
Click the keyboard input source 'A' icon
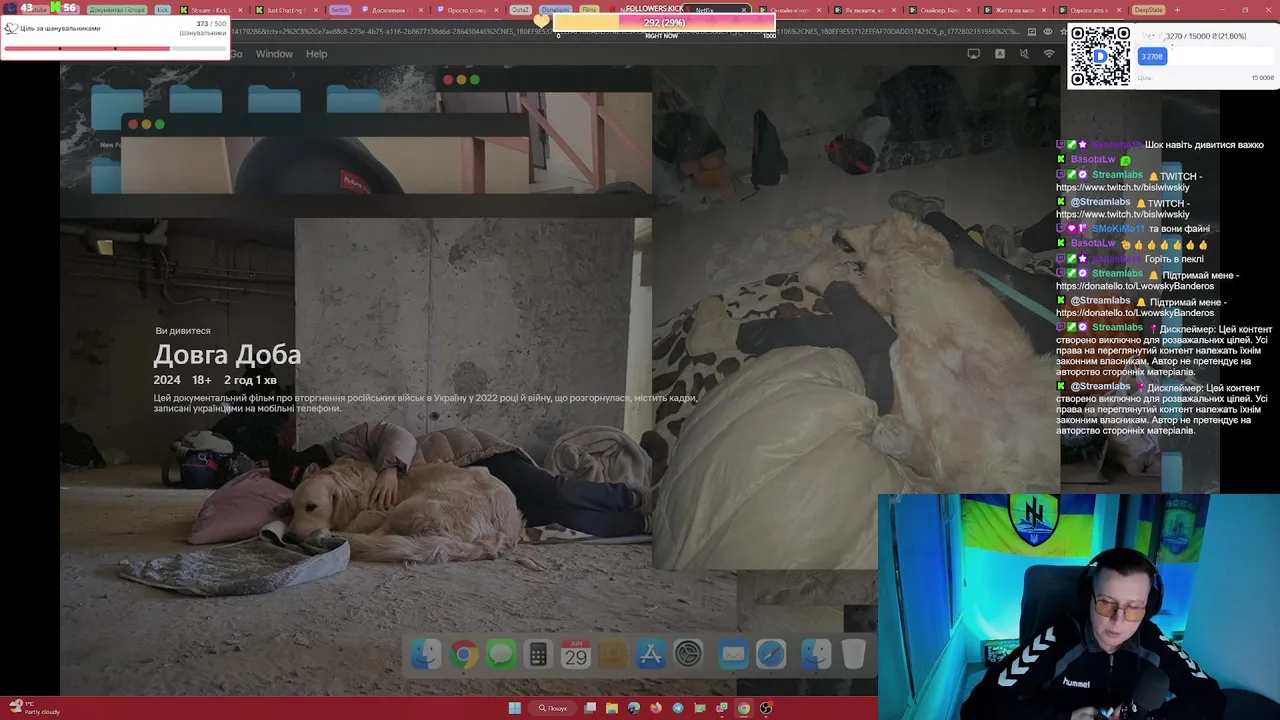point(999,54)
